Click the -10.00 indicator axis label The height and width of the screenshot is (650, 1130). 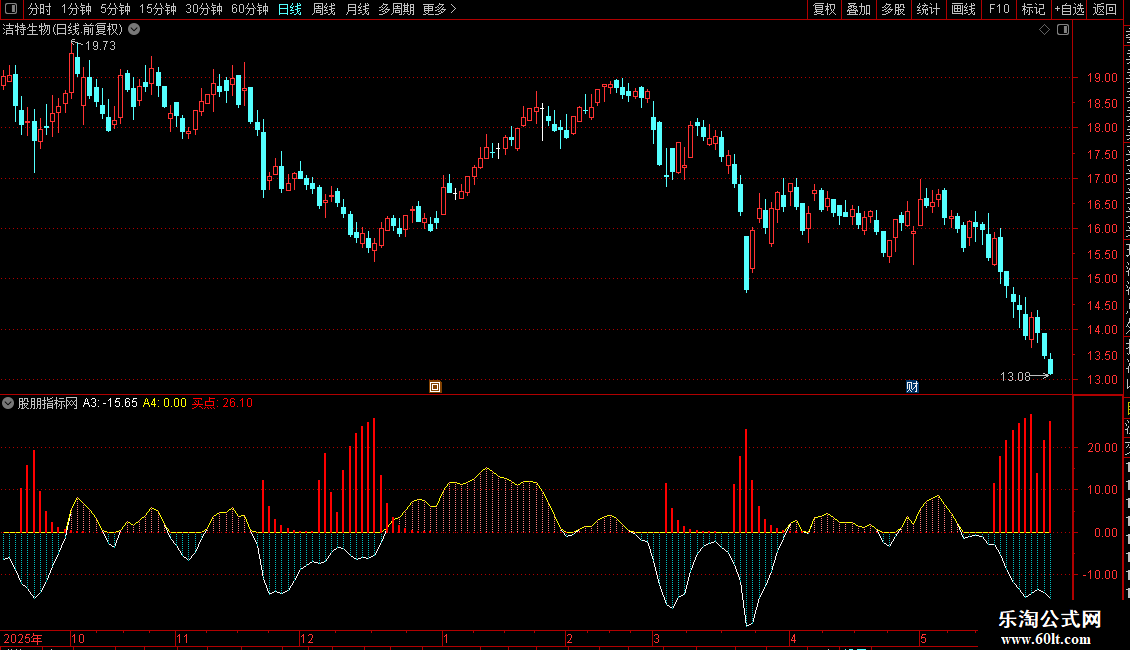1100,575
